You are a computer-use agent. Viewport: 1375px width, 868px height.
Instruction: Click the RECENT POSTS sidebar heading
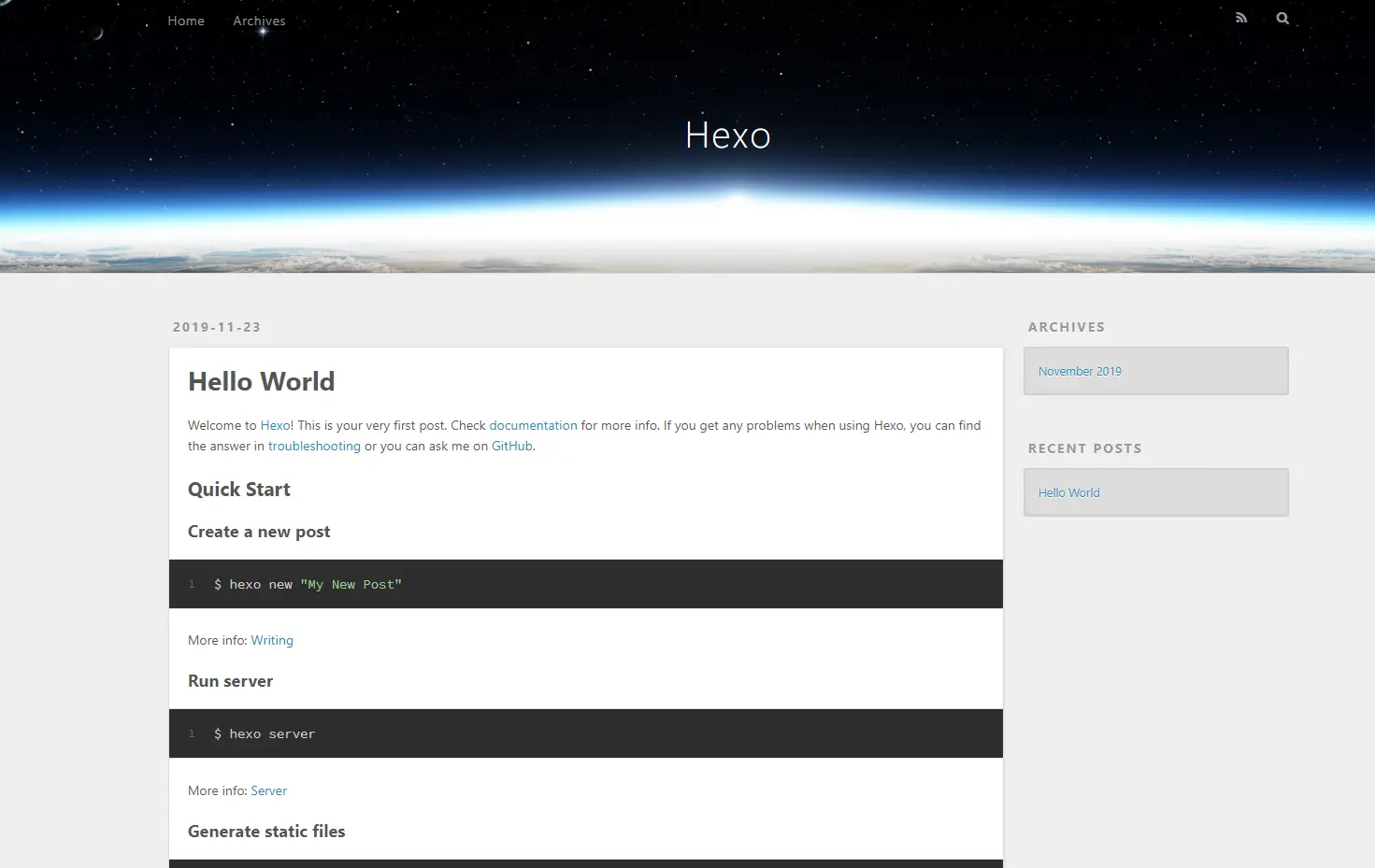tap(1085, 448)
